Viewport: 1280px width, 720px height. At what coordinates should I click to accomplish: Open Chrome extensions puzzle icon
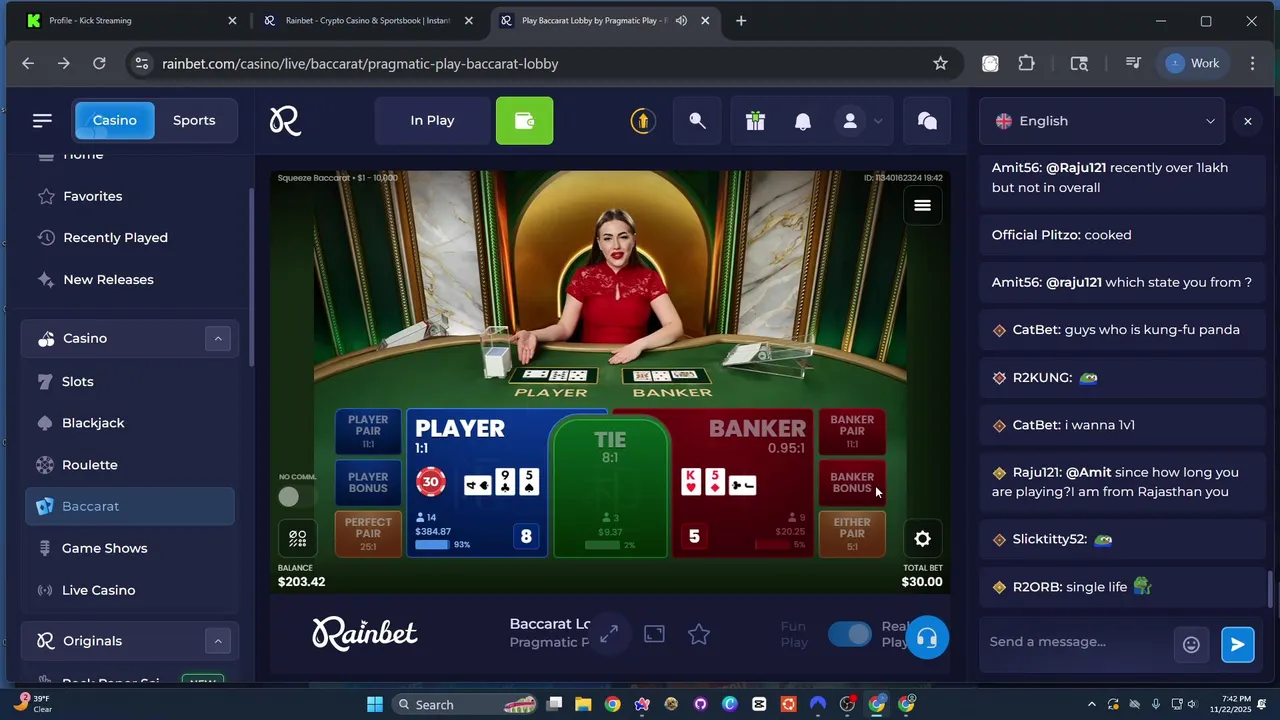(1026, 63)
